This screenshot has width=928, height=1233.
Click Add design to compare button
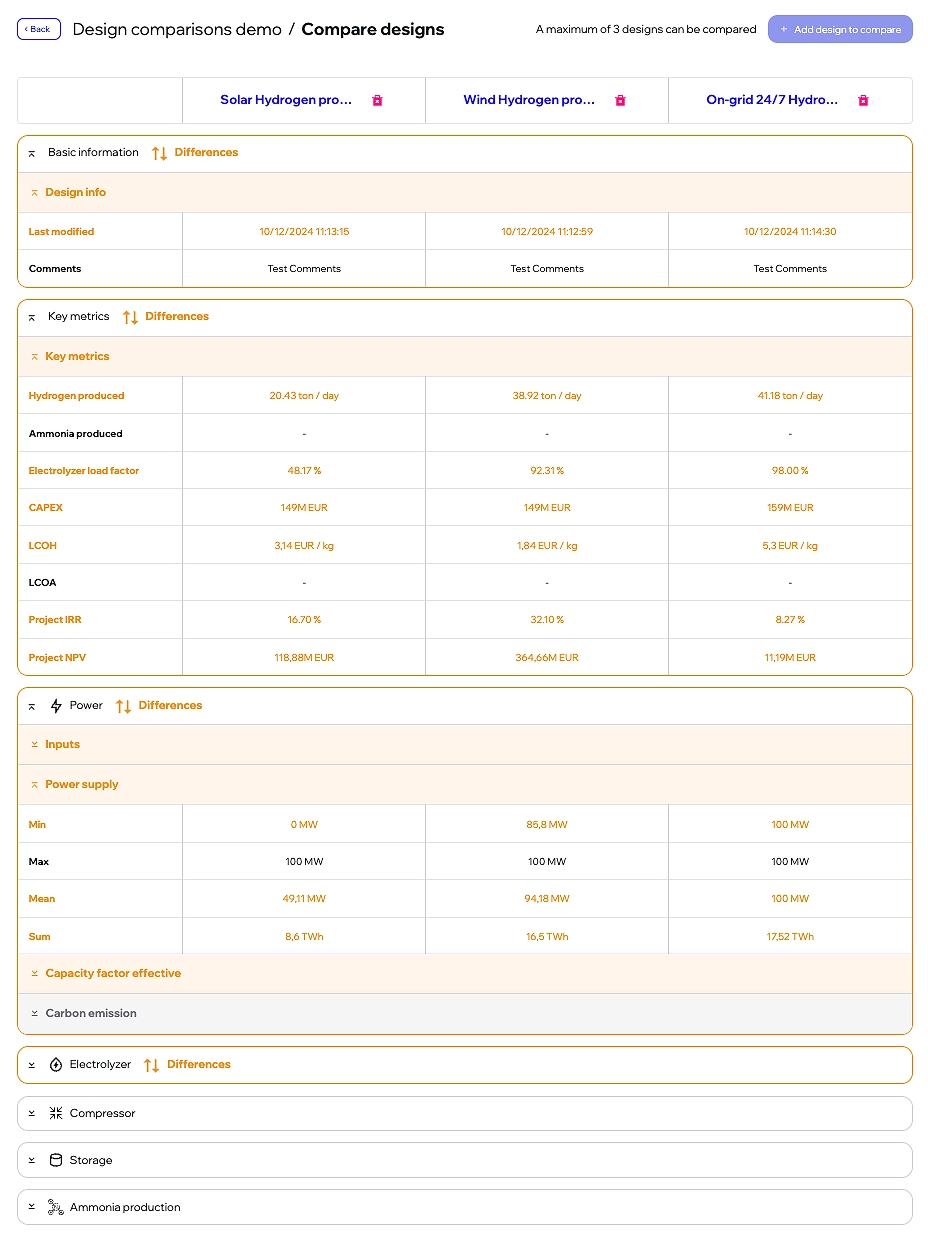tap(840, 29)
